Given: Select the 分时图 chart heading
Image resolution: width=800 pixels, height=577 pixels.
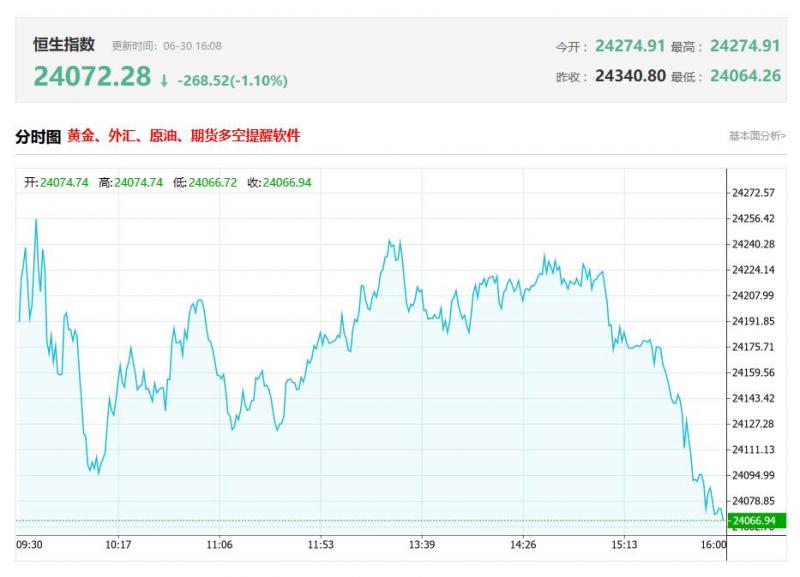Looking at the screenshot, I should coord(38,136).
